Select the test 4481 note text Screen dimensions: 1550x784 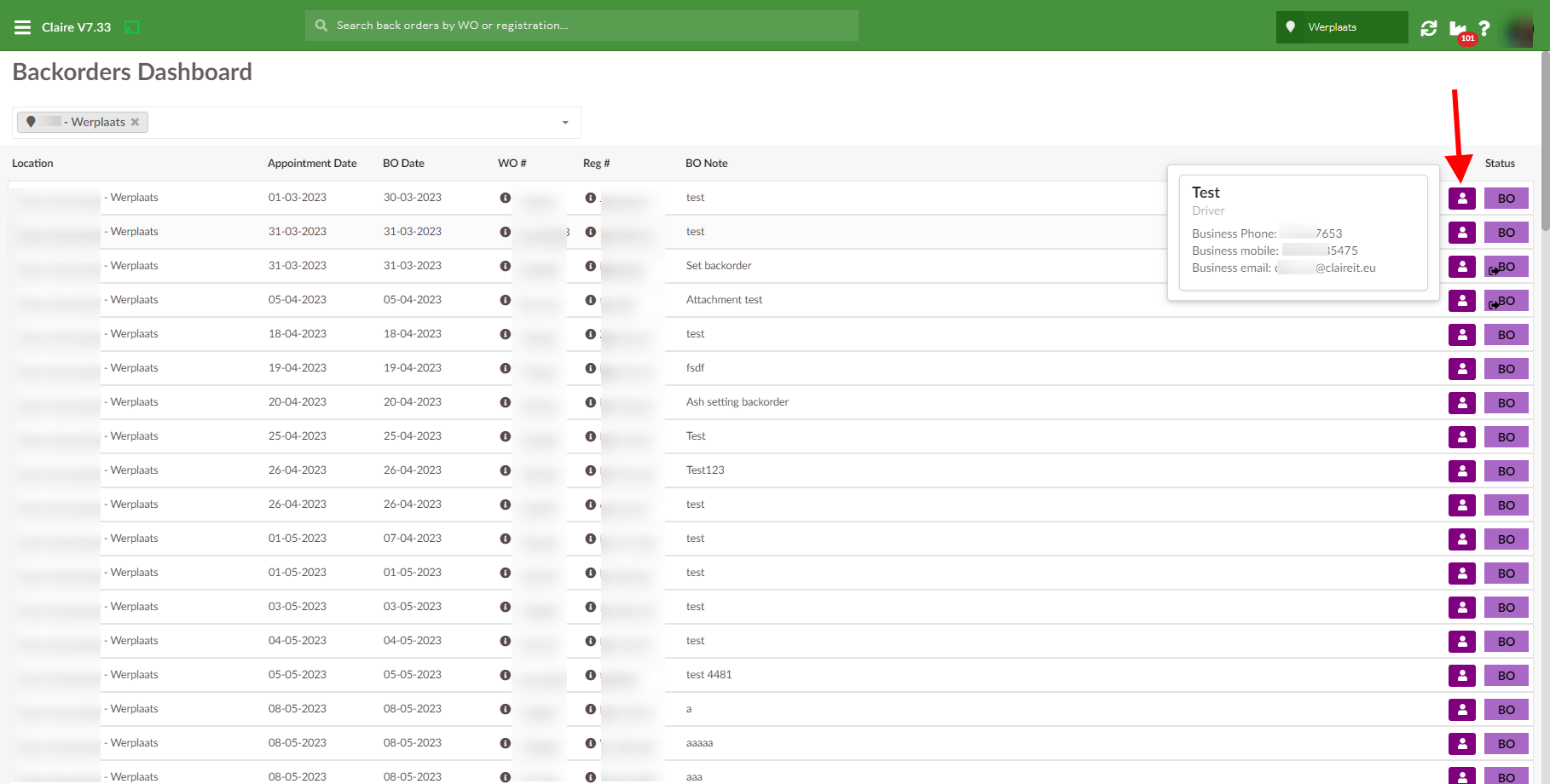(x=708, y=675)
